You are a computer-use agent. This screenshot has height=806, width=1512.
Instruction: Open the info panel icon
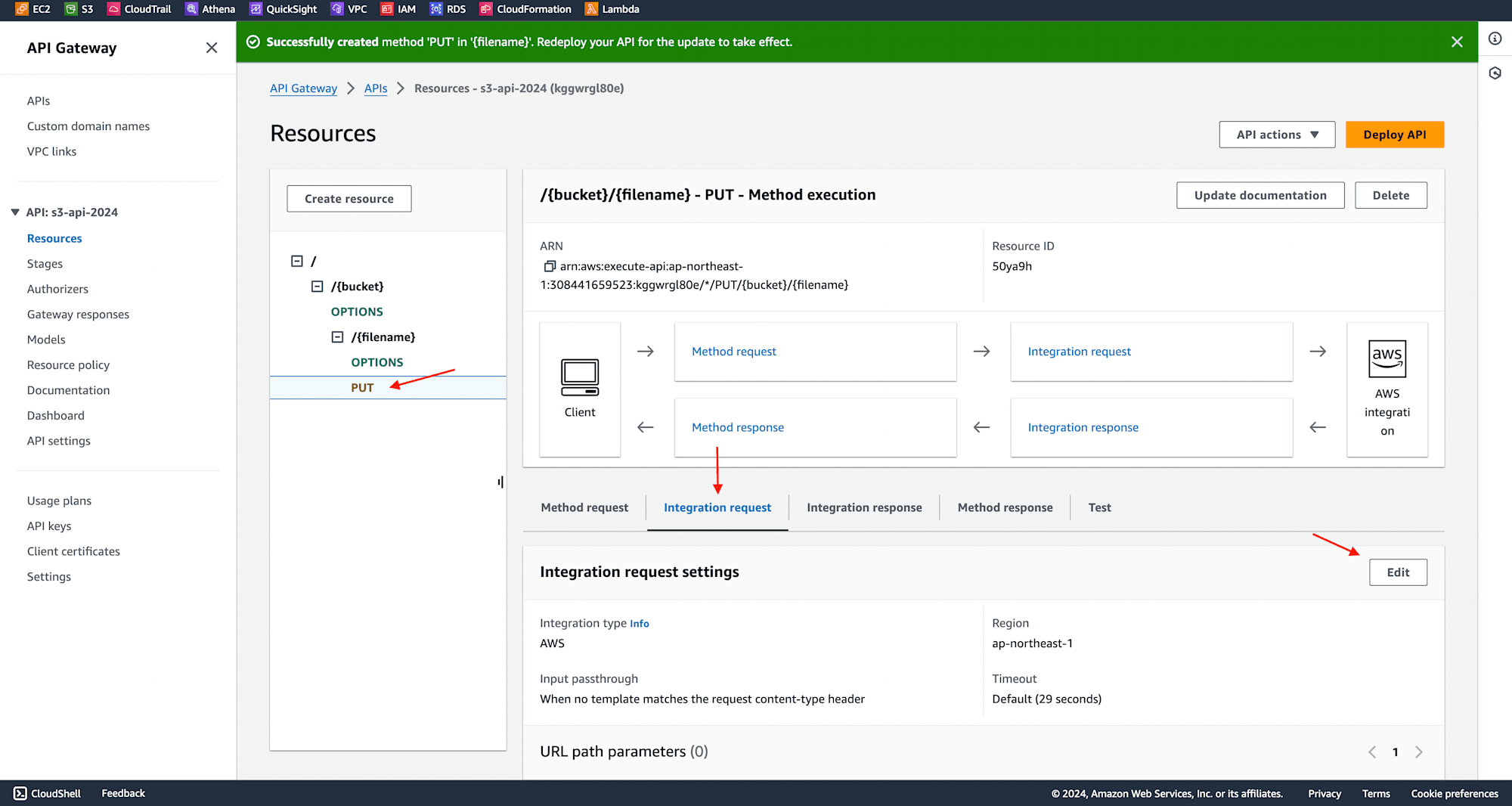[1495, 39]
